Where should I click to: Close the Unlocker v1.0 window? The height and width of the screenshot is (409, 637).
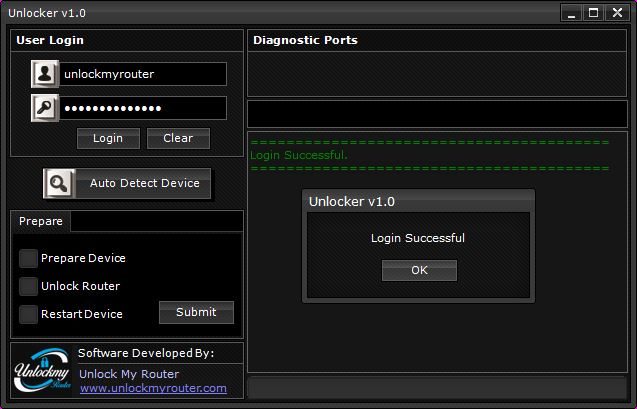point(618,13)
